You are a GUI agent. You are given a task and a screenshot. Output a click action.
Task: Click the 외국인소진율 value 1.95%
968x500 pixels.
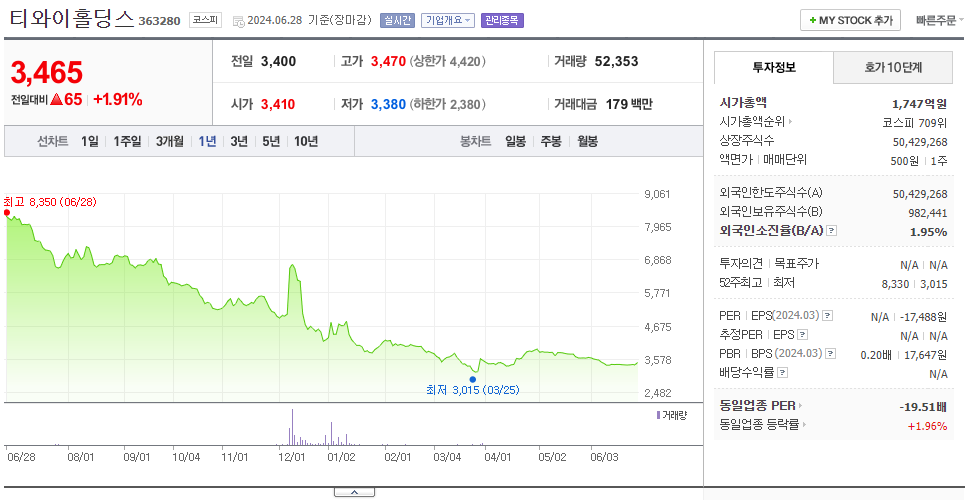point(928,232)
